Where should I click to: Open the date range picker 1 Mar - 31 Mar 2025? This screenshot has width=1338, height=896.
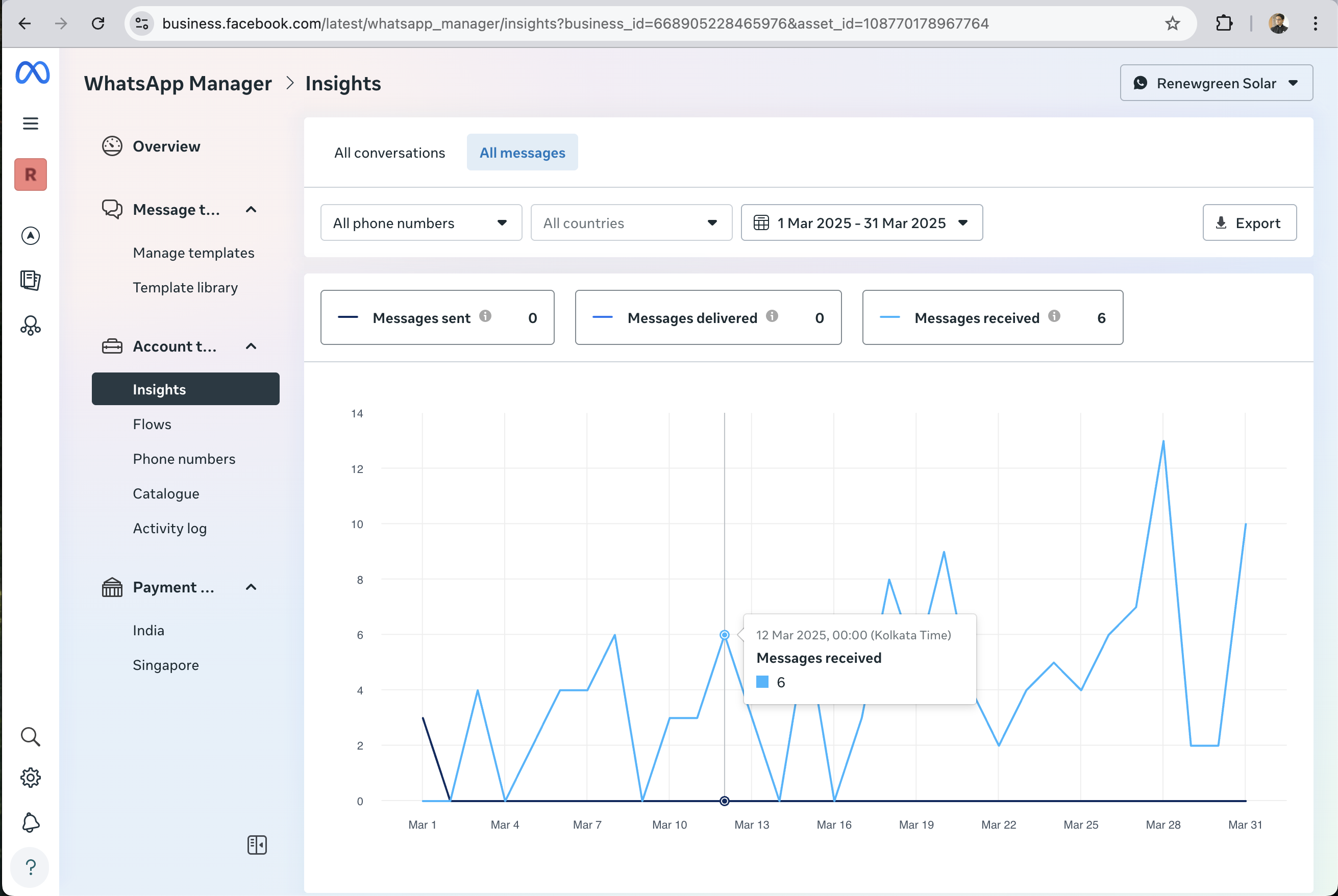(861, 223)
